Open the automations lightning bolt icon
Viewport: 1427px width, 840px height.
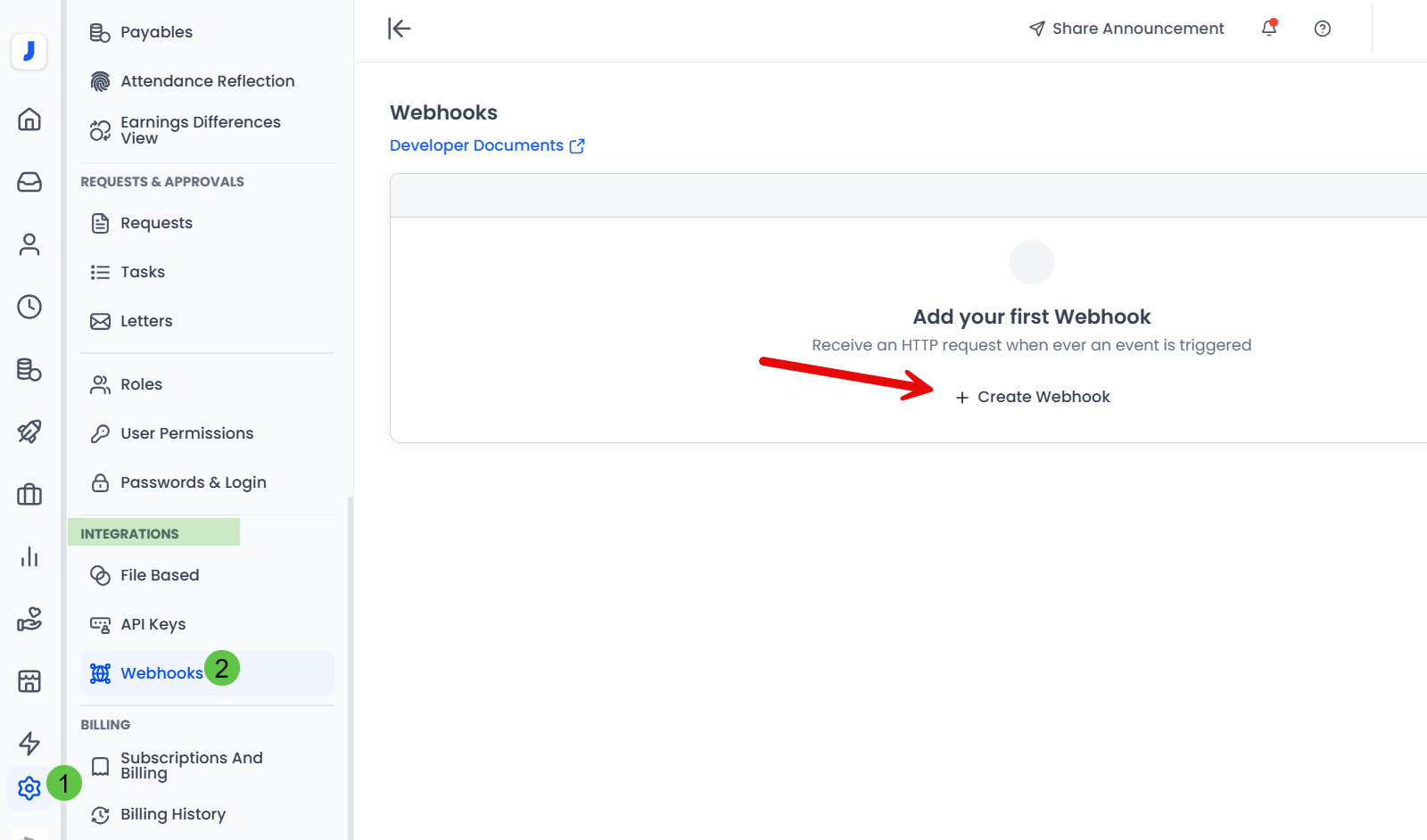tap(29, 744)
